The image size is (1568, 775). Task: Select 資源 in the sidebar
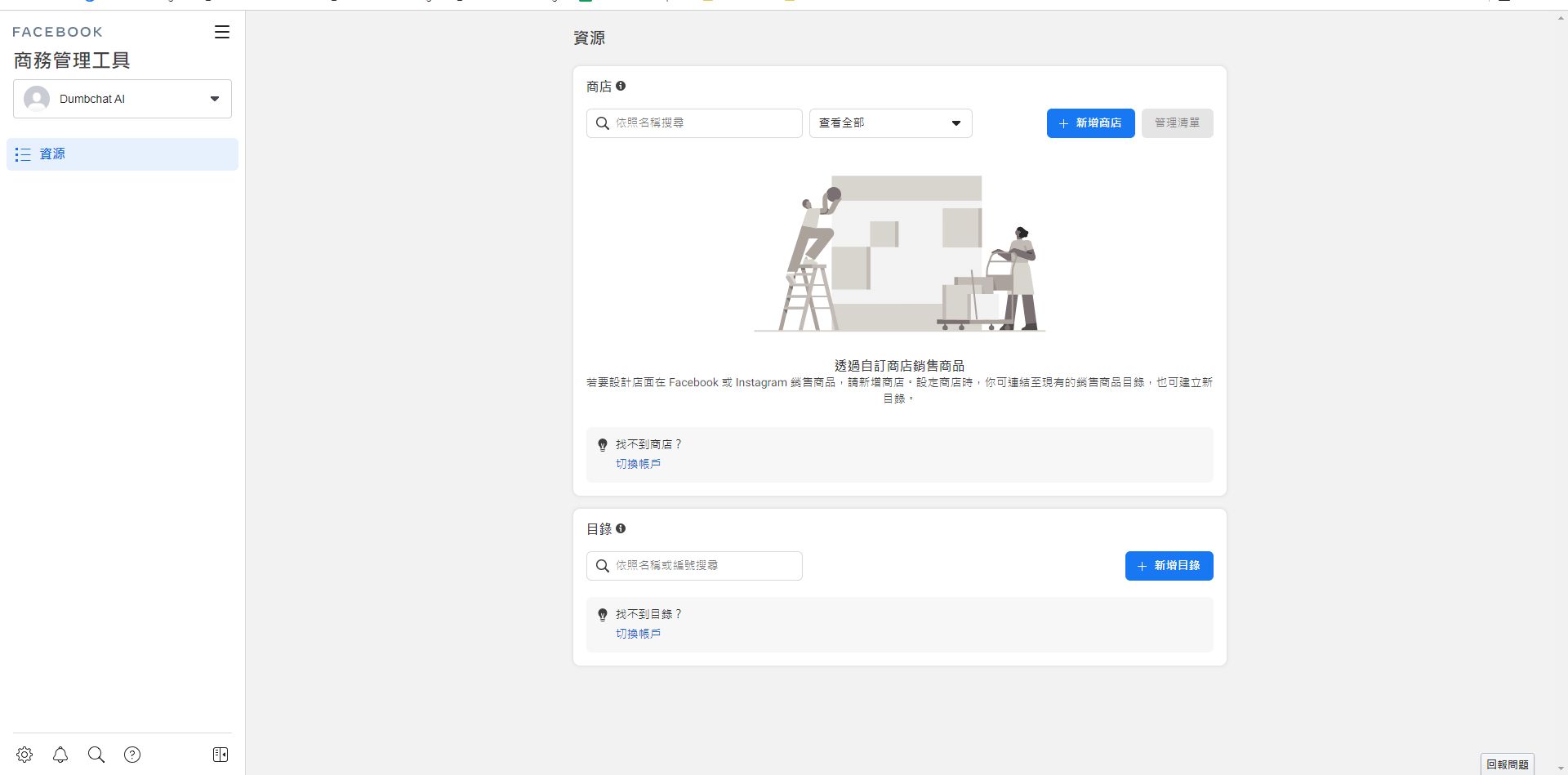(122, 154)
